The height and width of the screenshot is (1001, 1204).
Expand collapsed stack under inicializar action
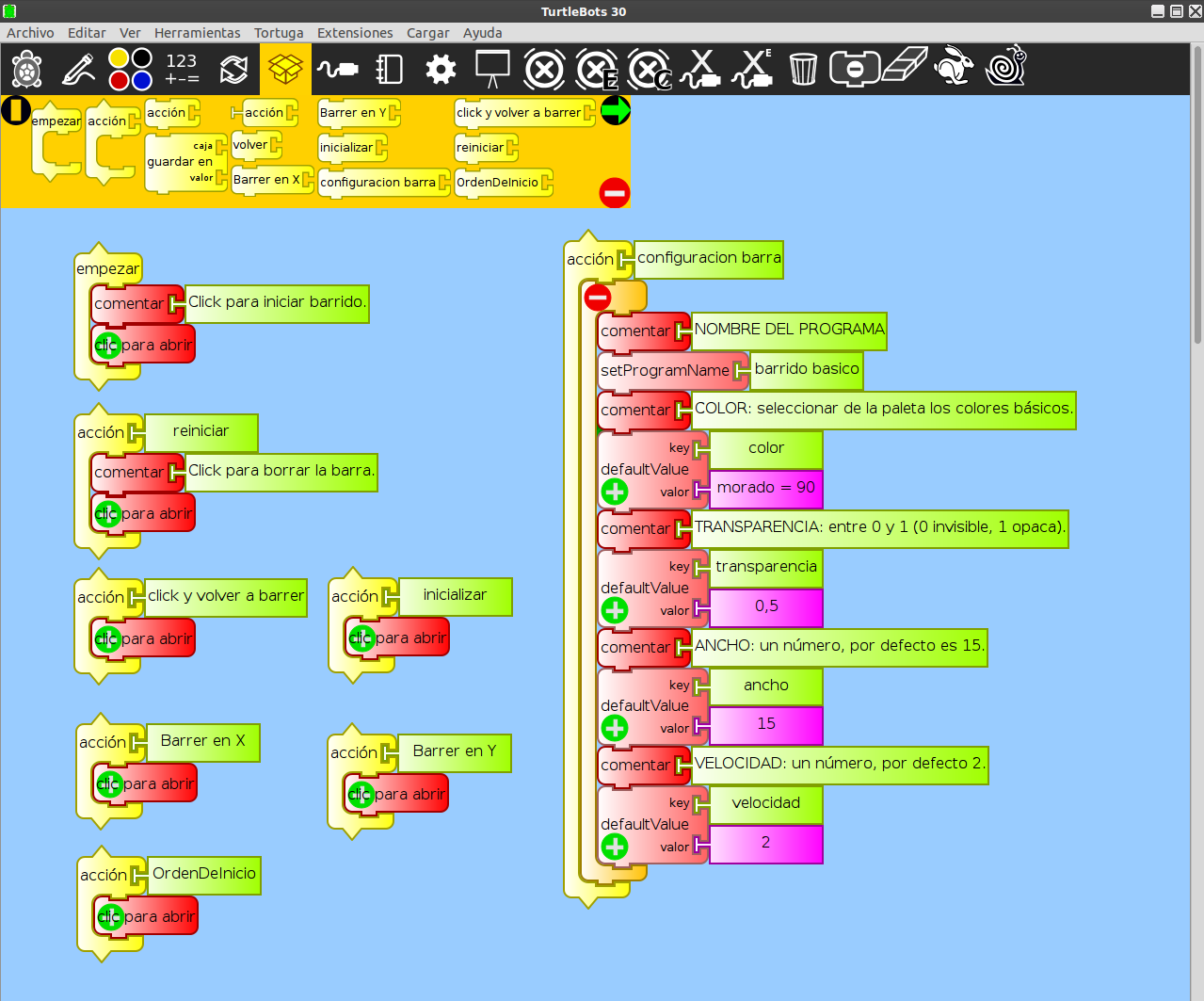361,638
